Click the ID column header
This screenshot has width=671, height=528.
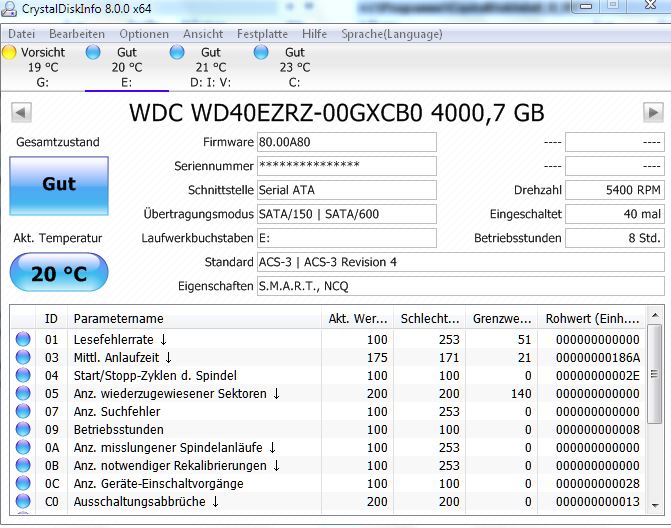tap(51, 318)
